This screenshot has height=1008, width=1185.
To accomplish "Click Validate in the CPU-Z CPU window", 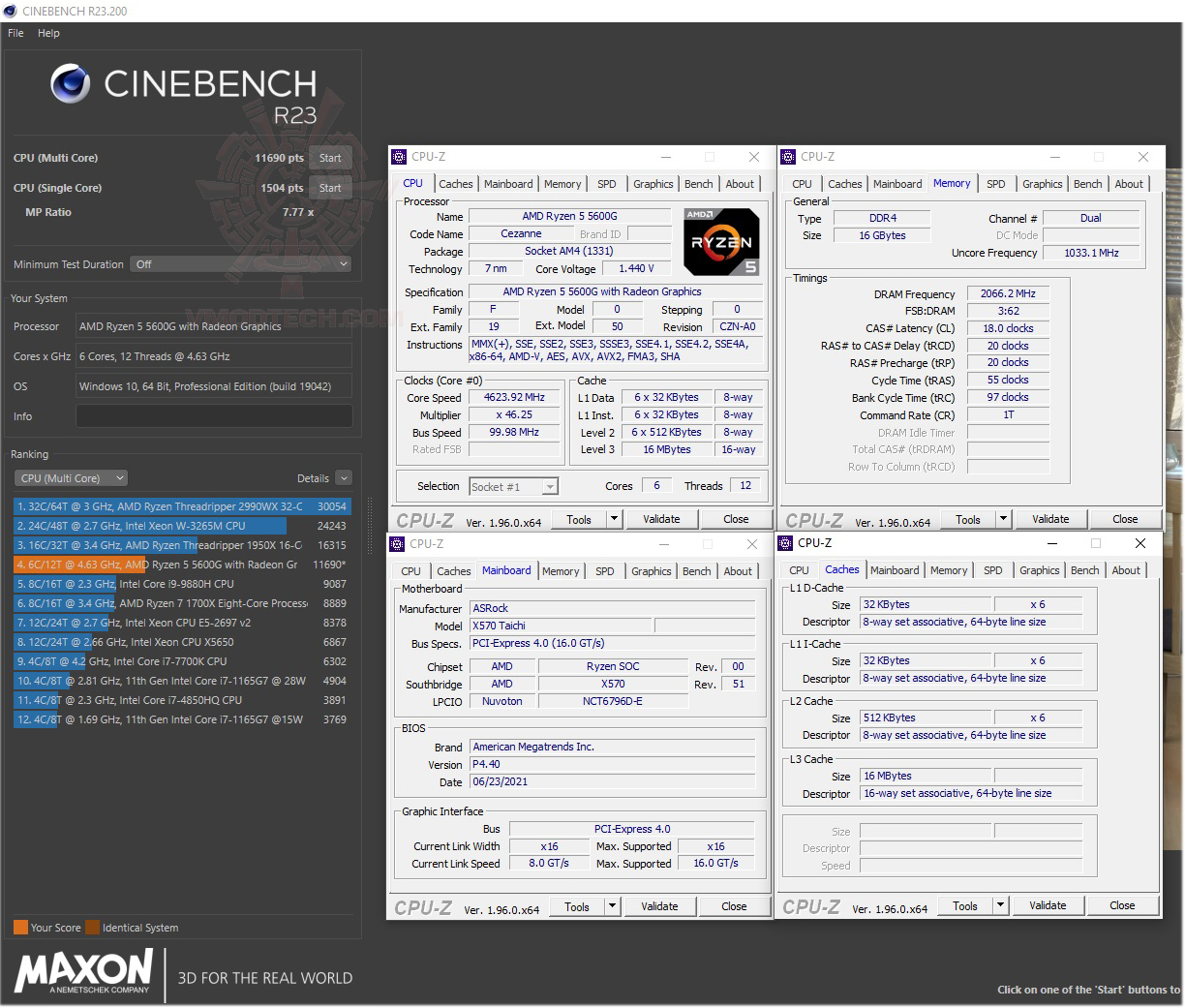I will click(x=661, y=519).
